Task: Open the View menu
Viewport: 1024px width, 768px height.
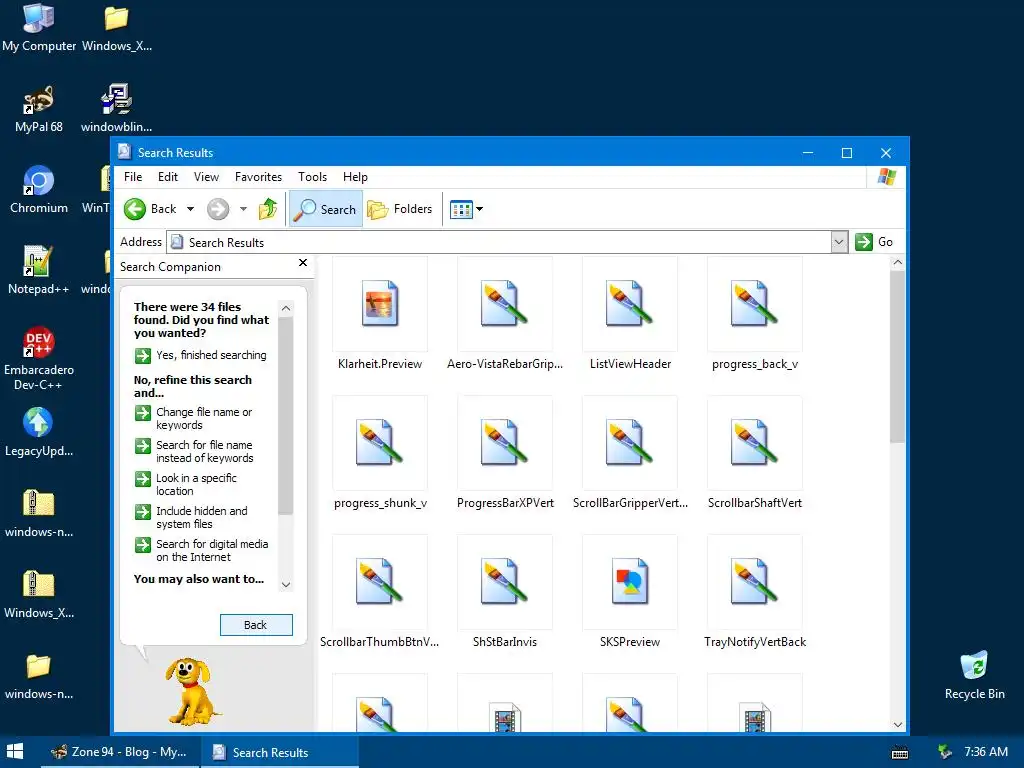Action: [206, 177]
